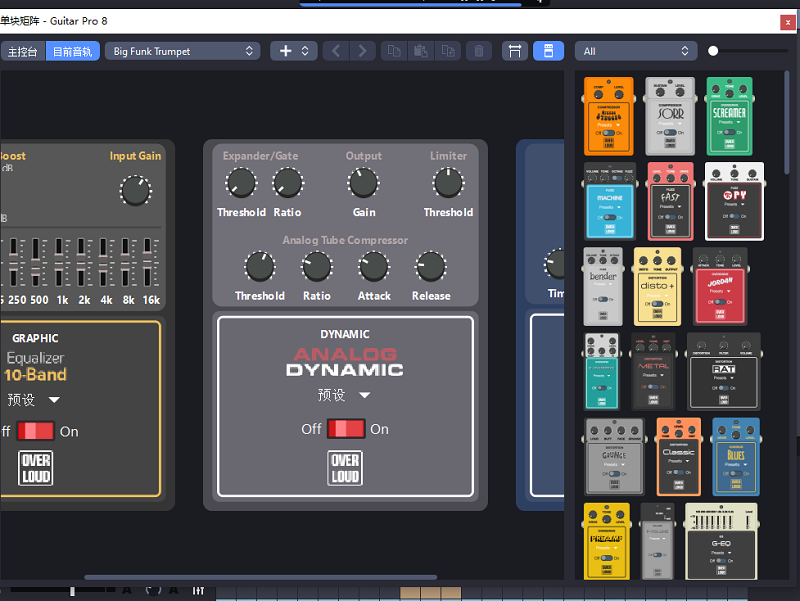Switch to the 主控台 tab
This screenshot has height=601, width=800.
(x=22, y=51)
